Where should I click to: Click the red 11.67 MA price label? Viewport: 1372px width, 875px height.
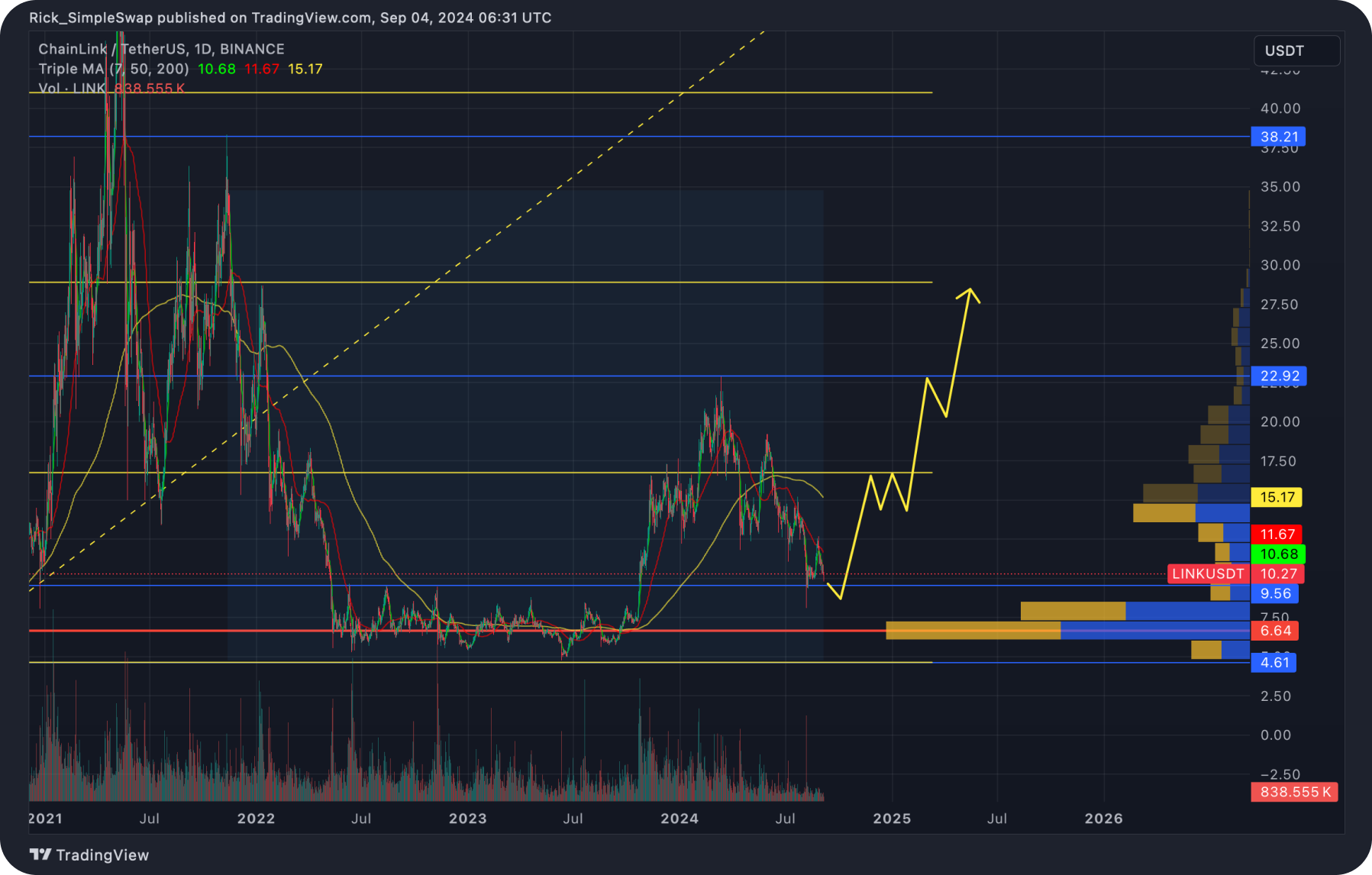coord(1277,534)
